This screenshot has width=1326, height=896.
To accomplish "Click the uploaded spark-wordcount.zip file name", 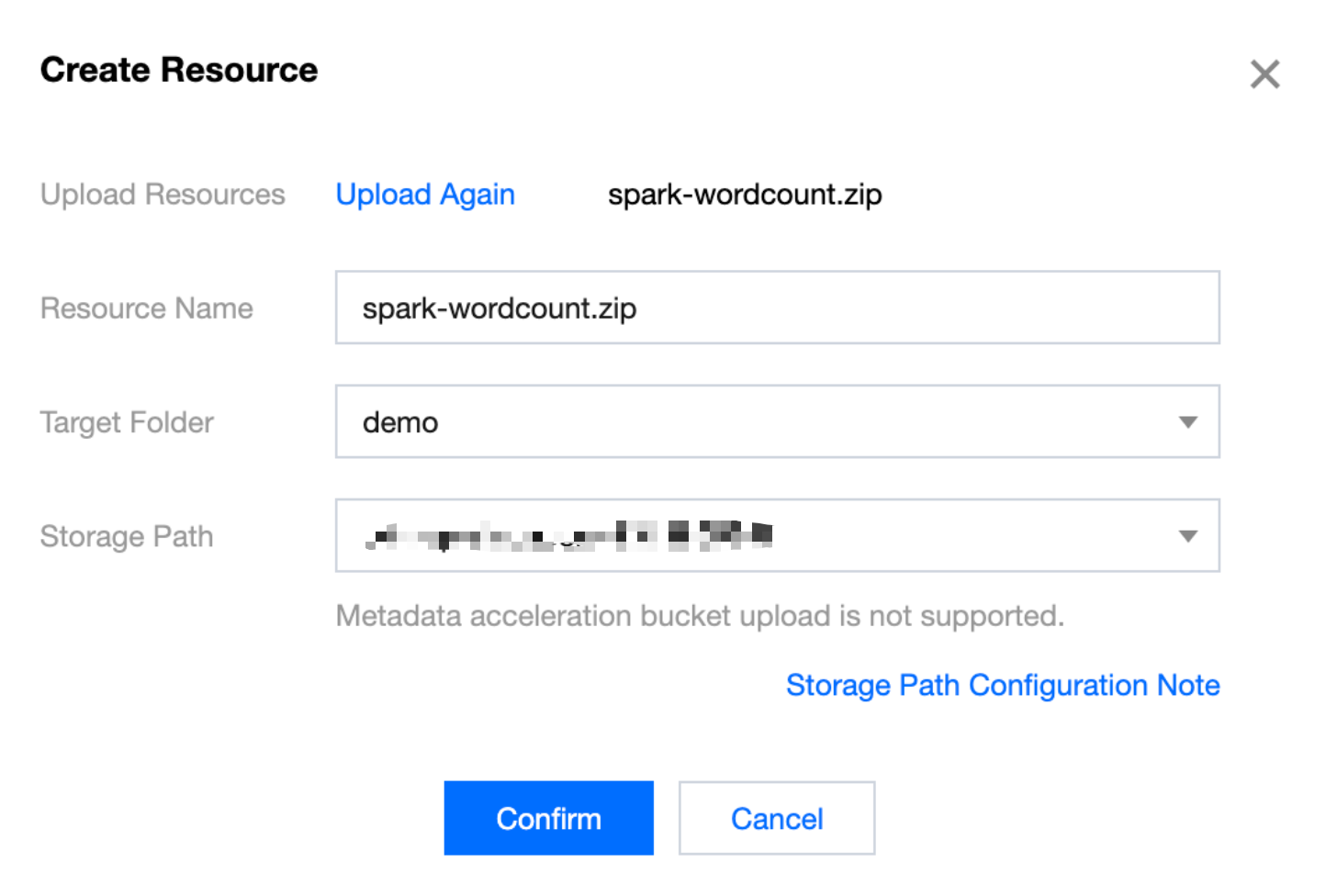I will point(745,195).
